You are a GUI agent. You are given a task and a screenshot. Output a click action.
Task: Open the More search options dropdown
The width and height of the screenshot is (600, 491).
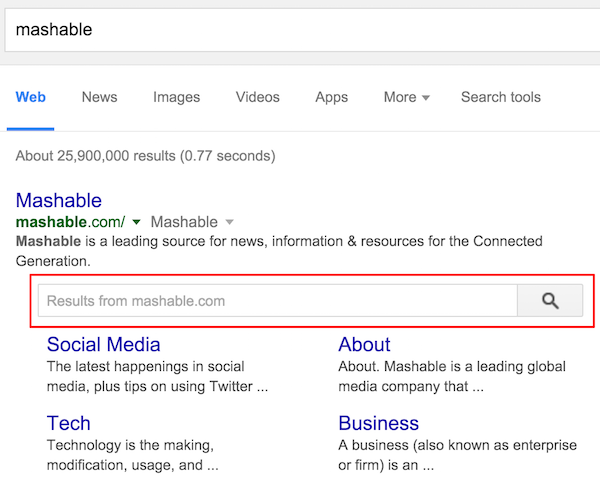pos(406,97)
